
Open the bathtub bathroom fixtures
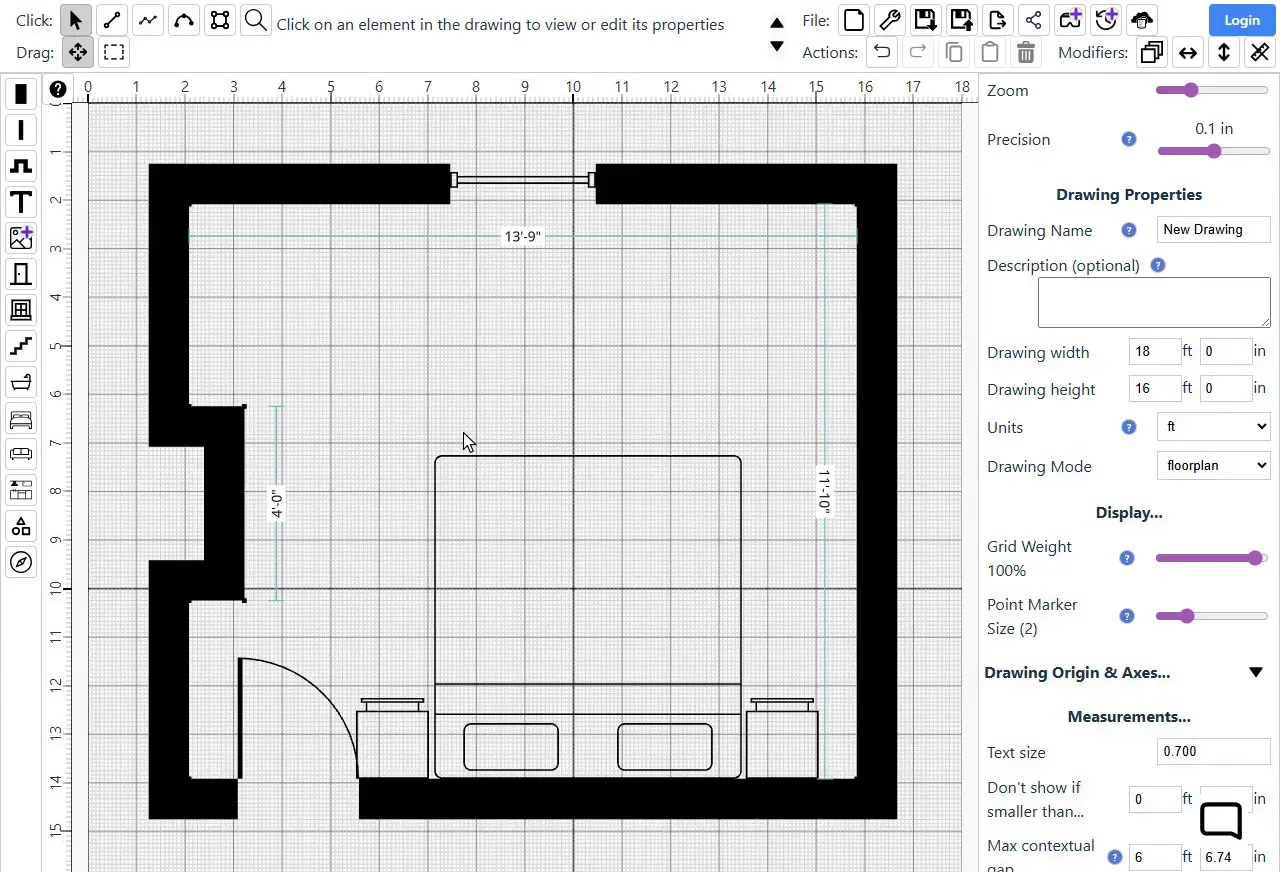pos(21,382)
